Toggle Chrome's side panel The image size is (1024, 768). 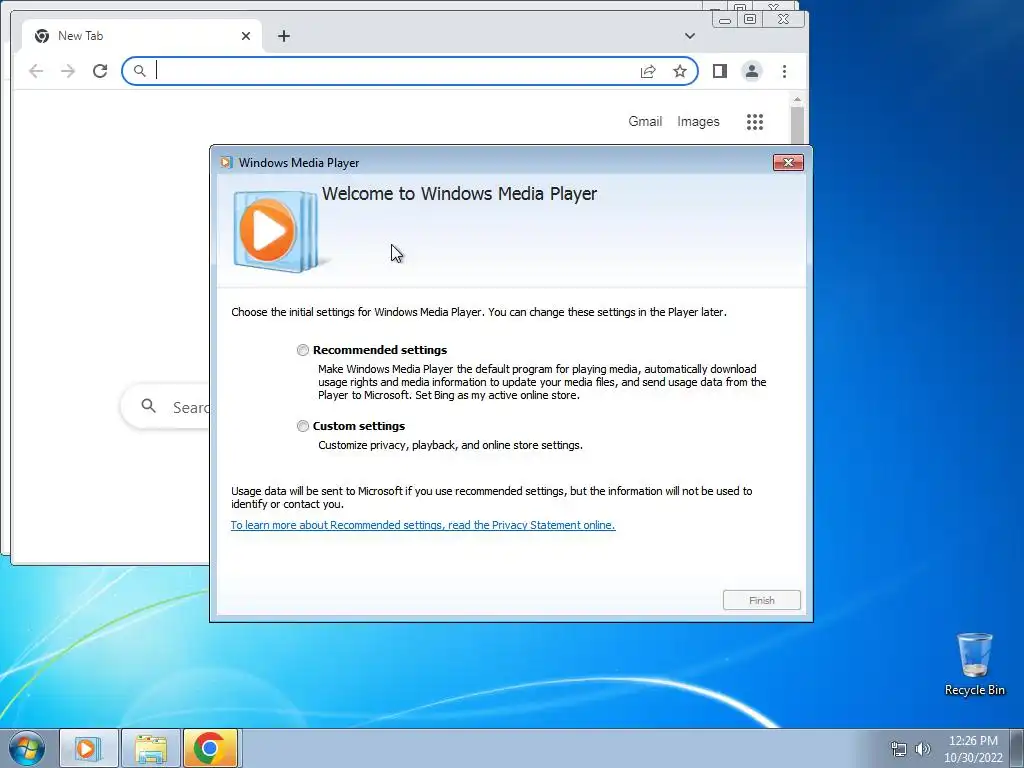coord(720,71)
